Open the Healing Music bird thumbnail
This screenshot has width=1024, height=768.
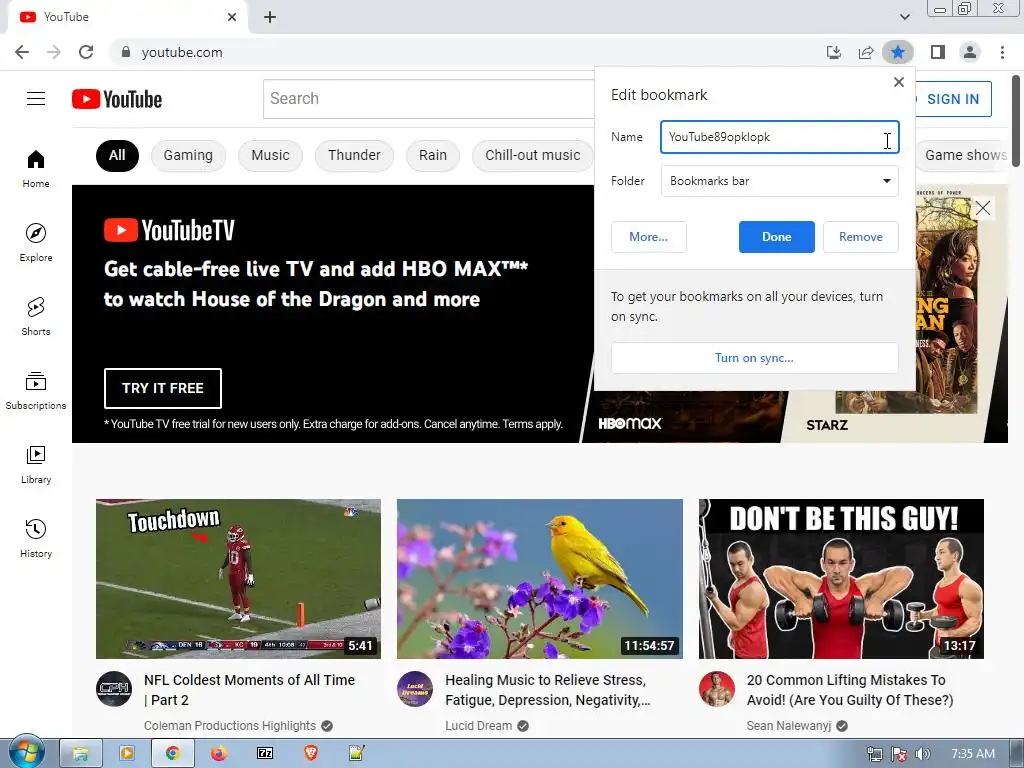(539, 579)
